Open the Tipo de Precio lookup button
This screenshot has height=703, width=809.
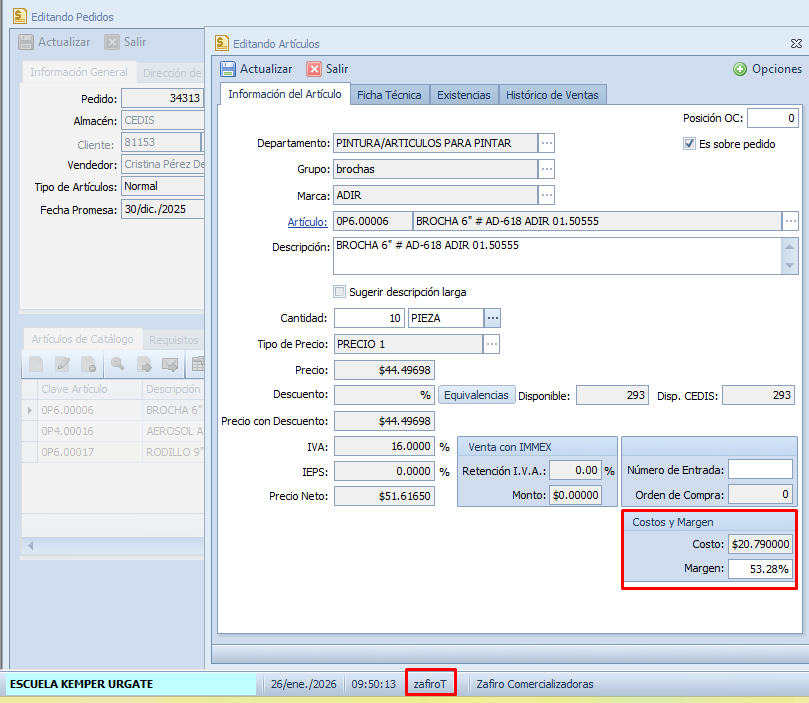click(x=491, y=344)
